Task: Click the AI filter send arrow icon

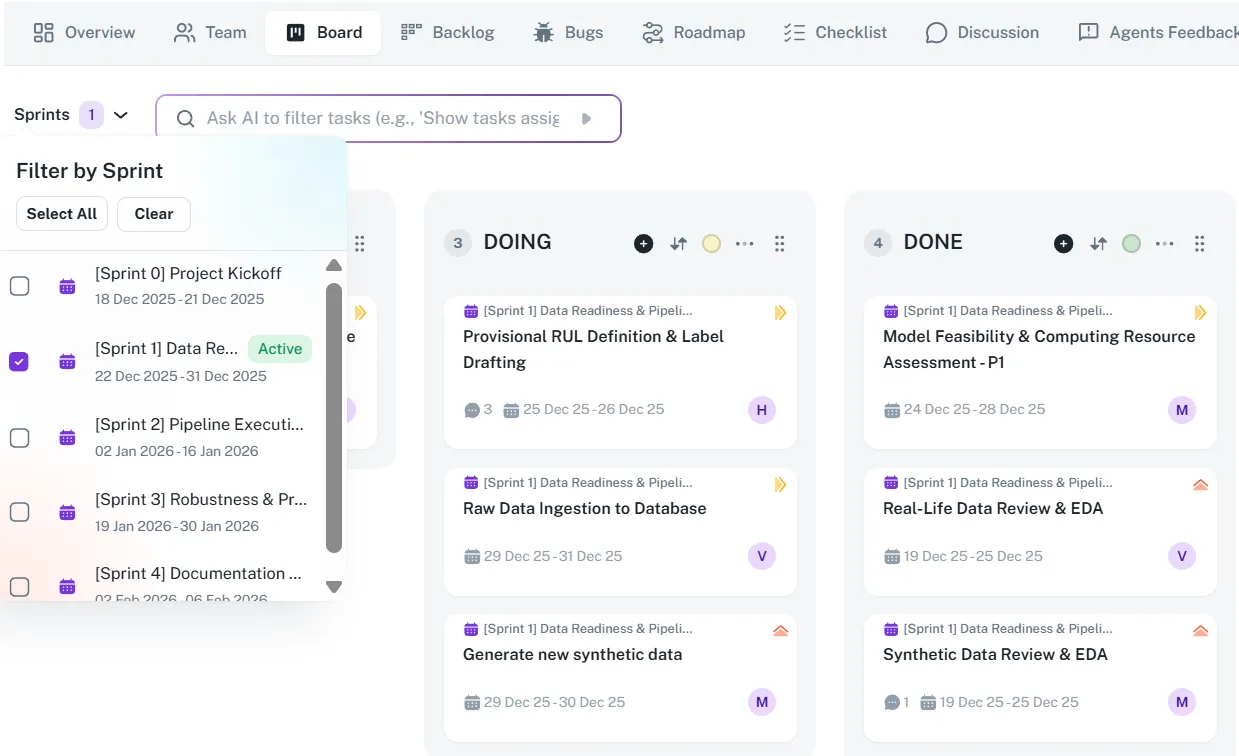Action: [586, 118]
